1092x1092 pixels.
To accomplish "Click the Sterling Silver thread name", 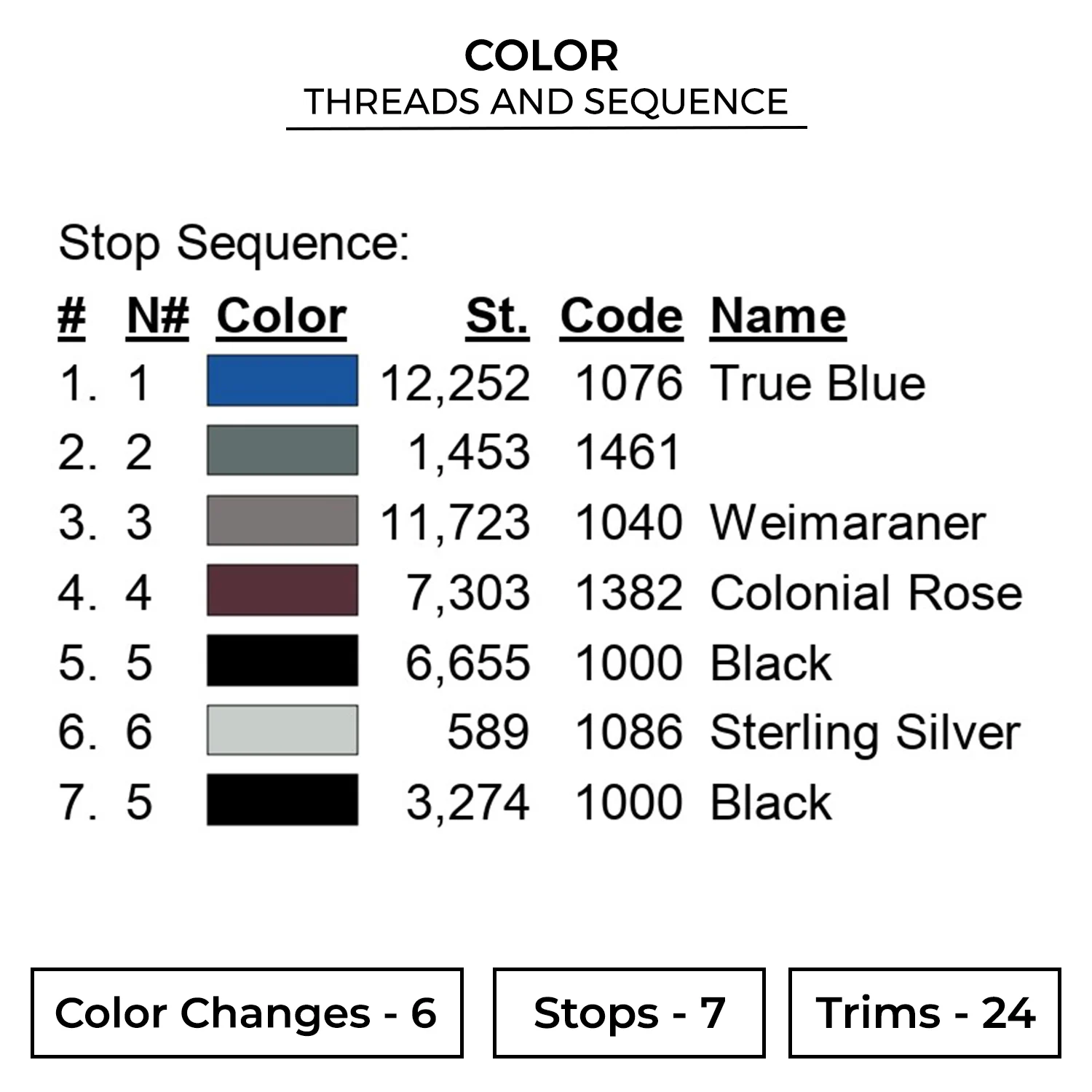I will coord(865,732).
